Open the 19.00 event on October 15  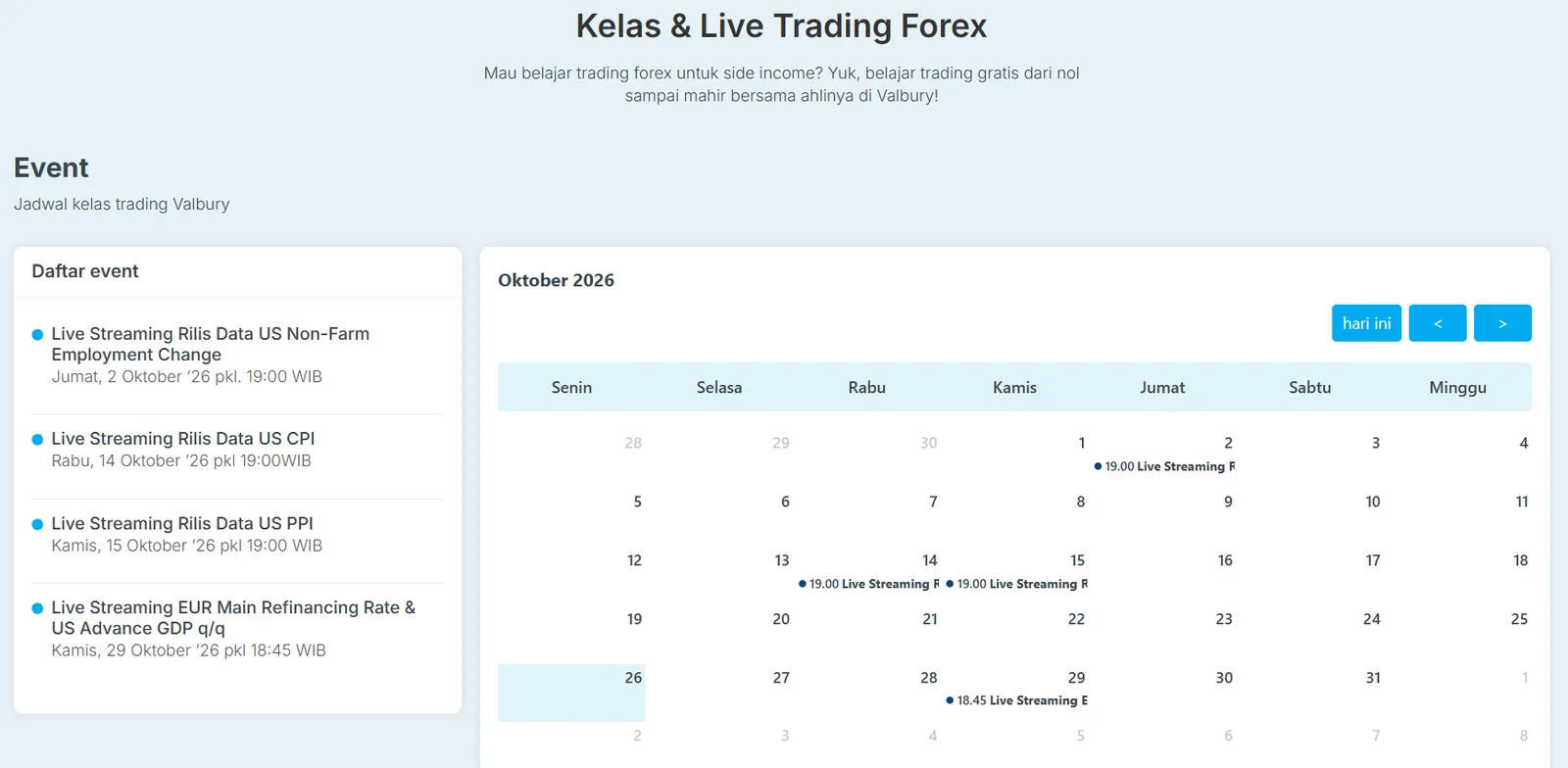tap(1016, 584)
